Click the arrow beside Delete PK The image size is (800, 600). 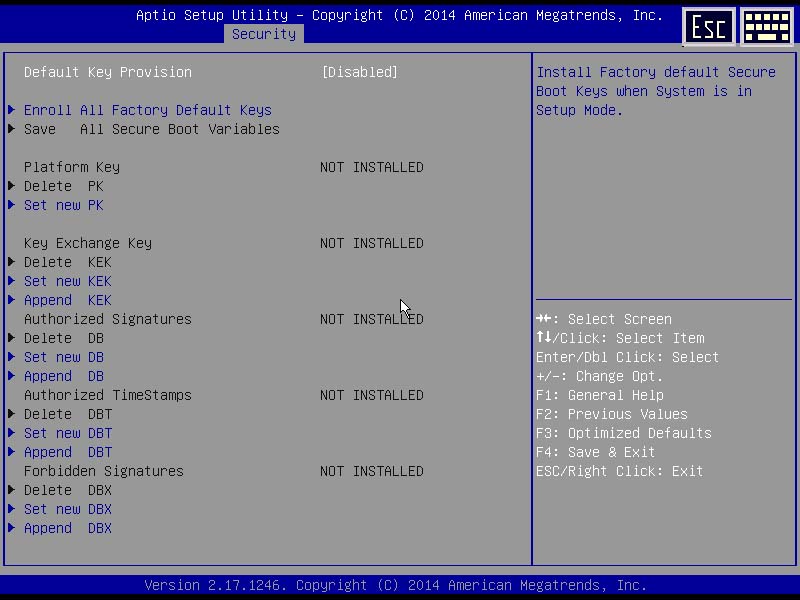(12, 186)
